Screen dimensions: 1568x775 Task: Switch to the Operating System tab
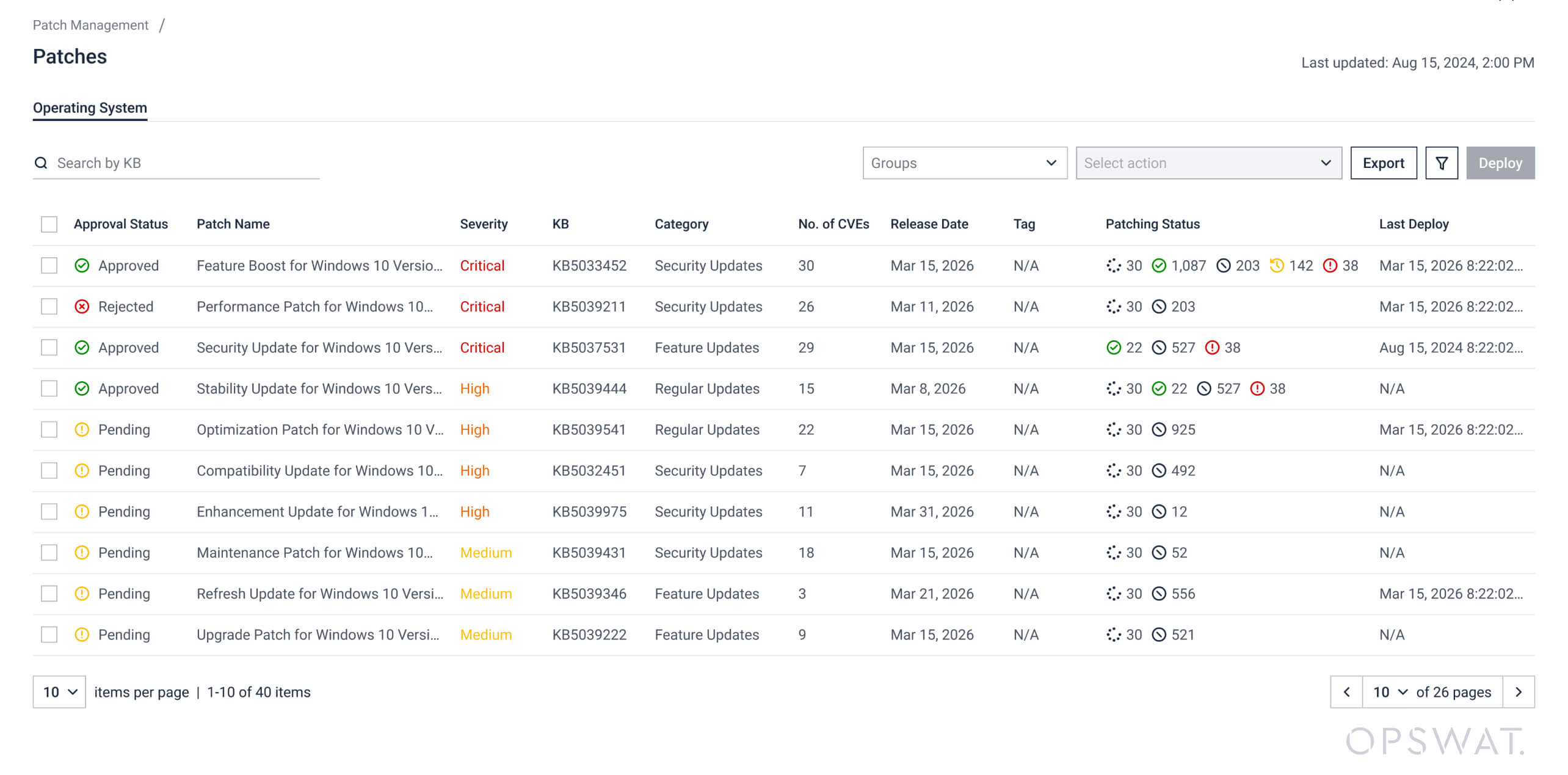[x=90, y=108]
